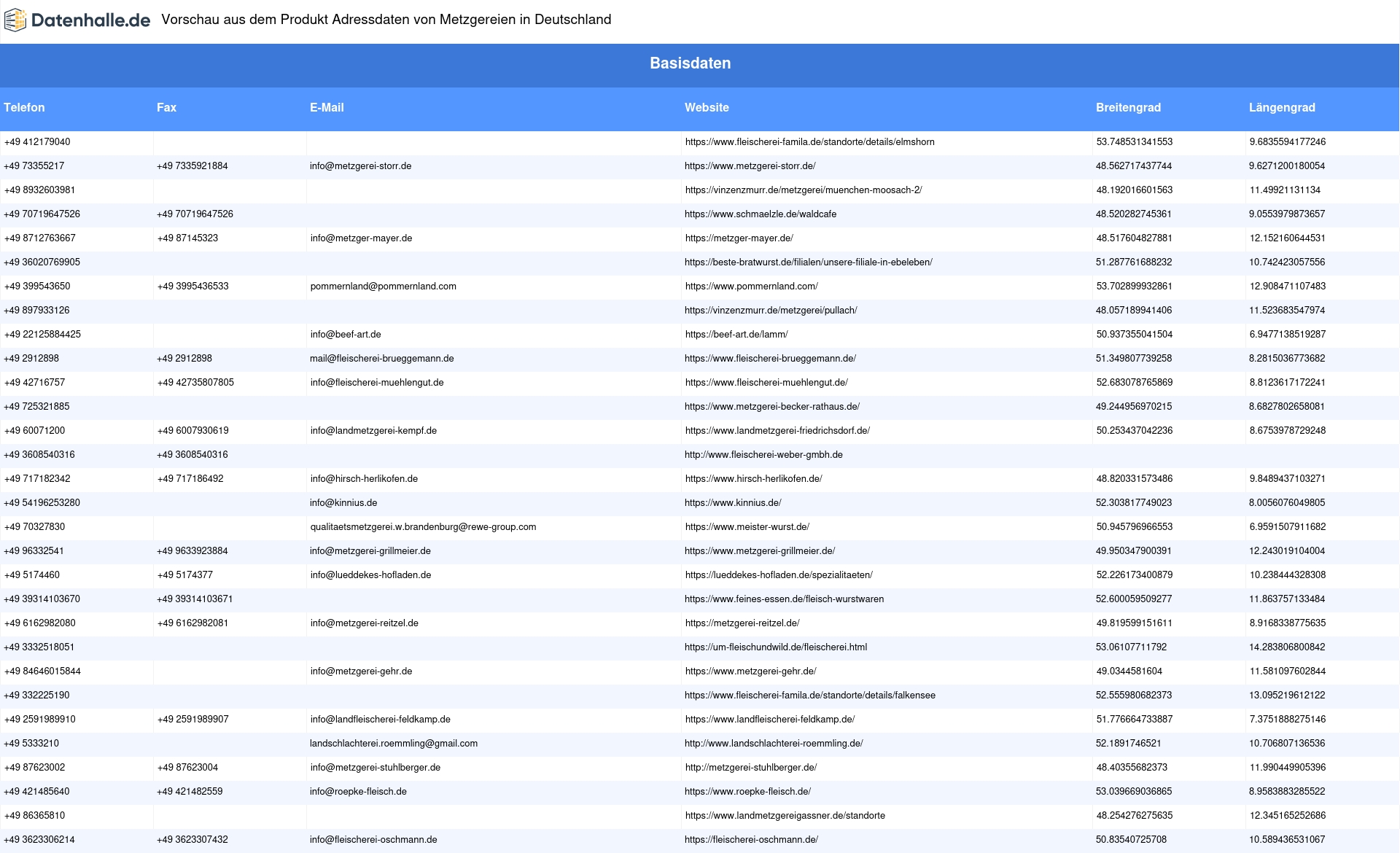1400x853 pixels.
Task: Click latitude value 49.0344581604
Action: pyautogui.click(x=1129, y=671)
